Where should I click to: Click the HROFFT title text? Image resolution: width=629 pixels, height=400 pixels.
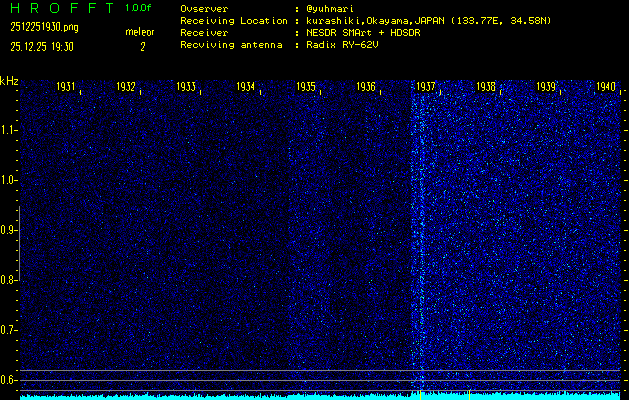click(x=62, y=8)
